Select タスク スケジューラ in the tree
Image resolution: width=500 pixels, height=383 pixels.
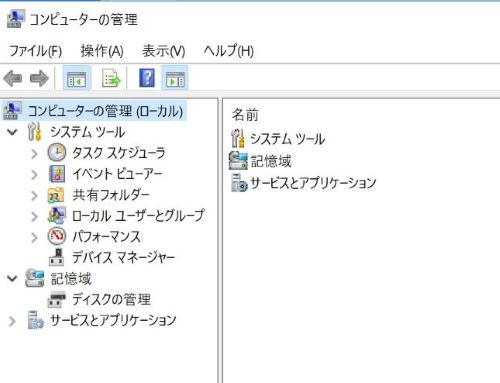point(119,153)
